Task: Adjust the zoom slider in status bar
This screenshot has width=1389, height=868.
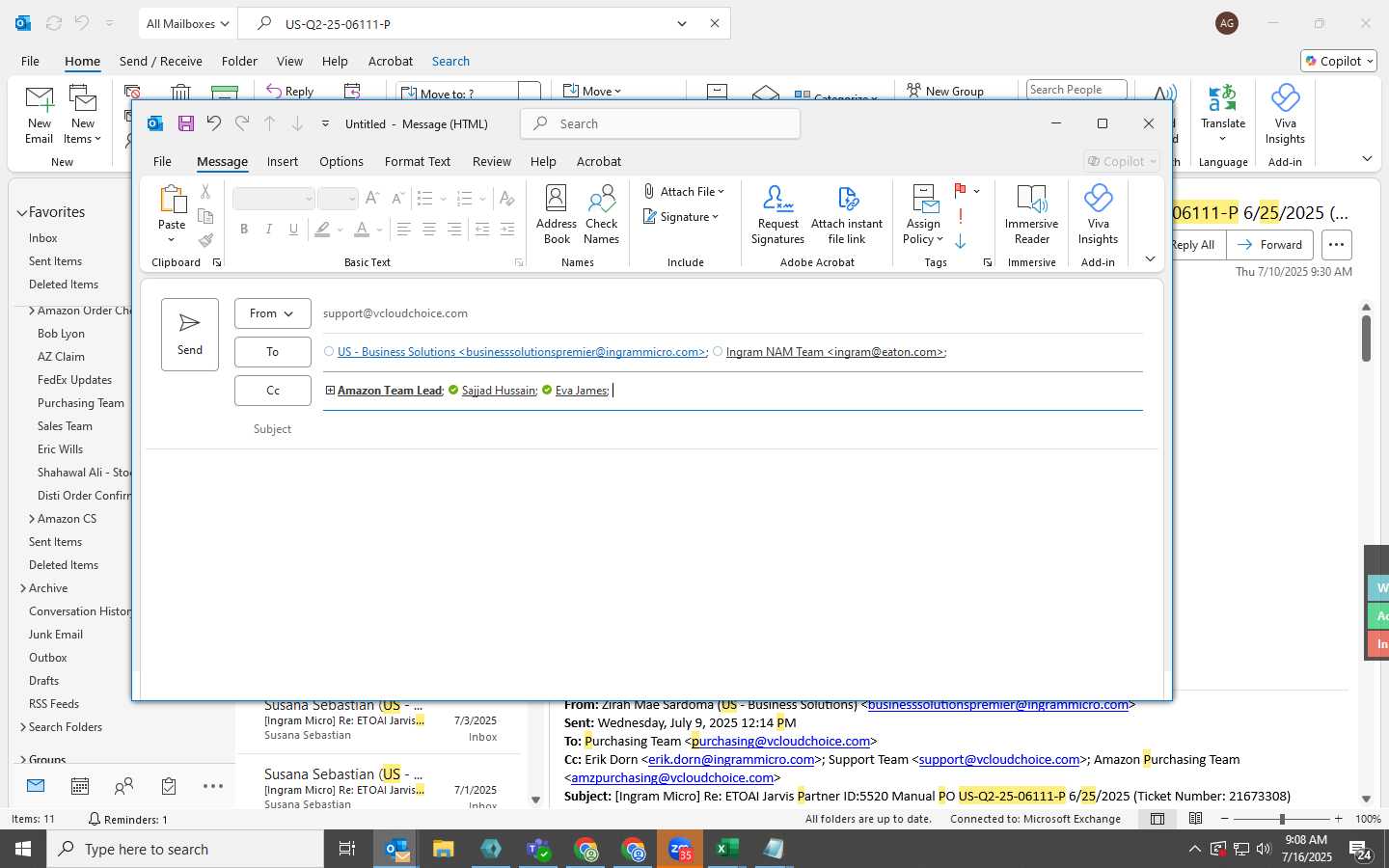Action: (1282, 819)
